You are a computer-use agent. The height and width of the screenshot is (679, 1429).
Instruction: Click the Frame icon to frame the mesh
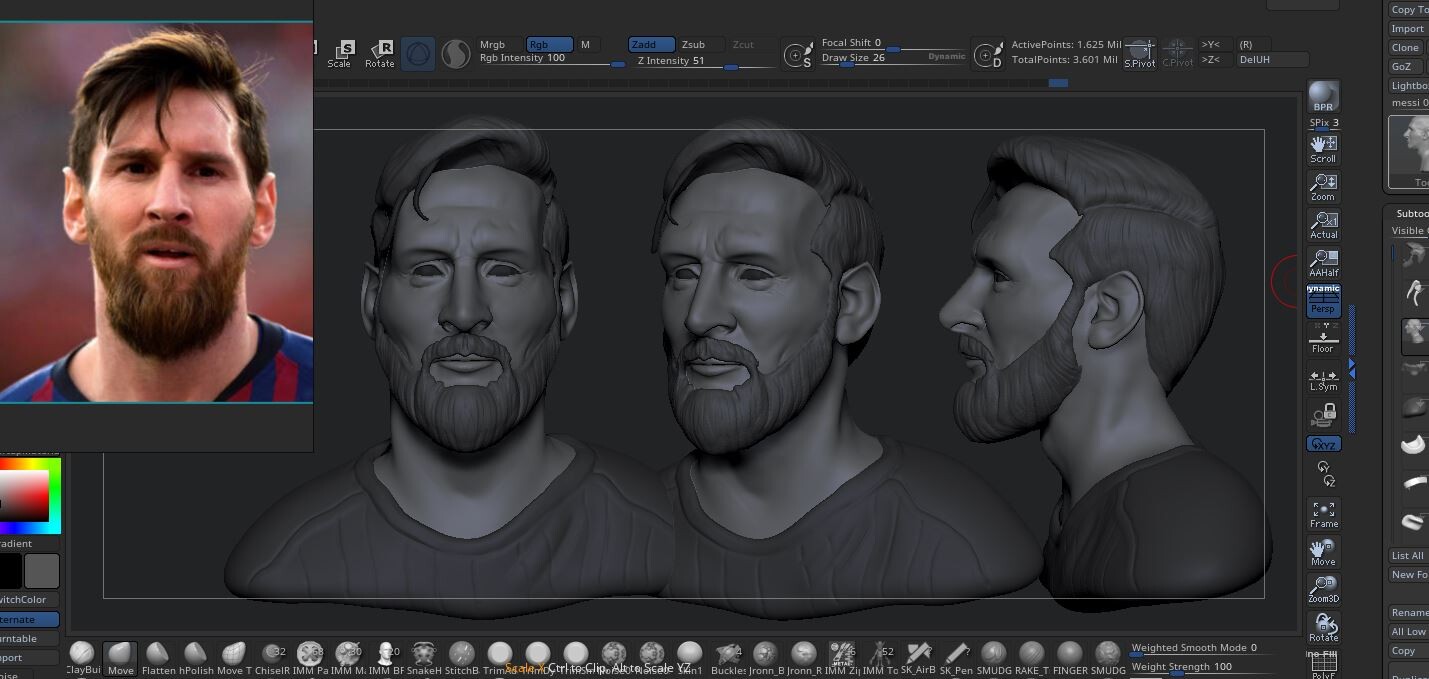[x=1323, y=510]
